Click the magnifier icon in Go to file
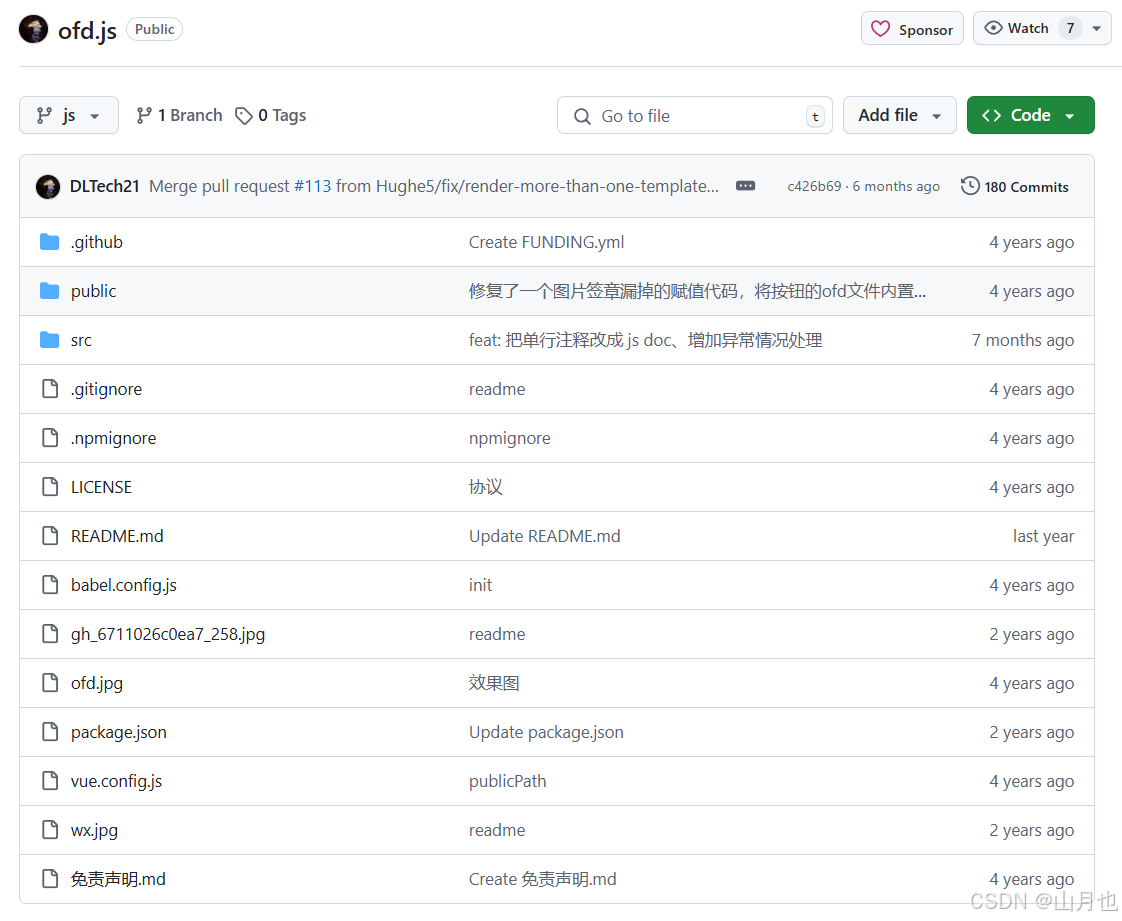Screen dimensions: 1122x921 pos(582,116)
